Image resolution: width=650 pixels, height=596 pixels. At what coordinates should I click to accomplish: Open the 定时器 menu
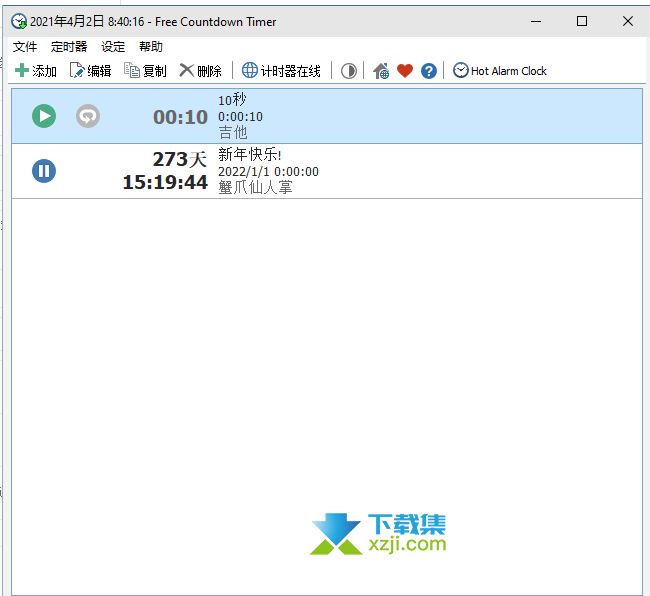pyautogui.click(x=69, y=46)
